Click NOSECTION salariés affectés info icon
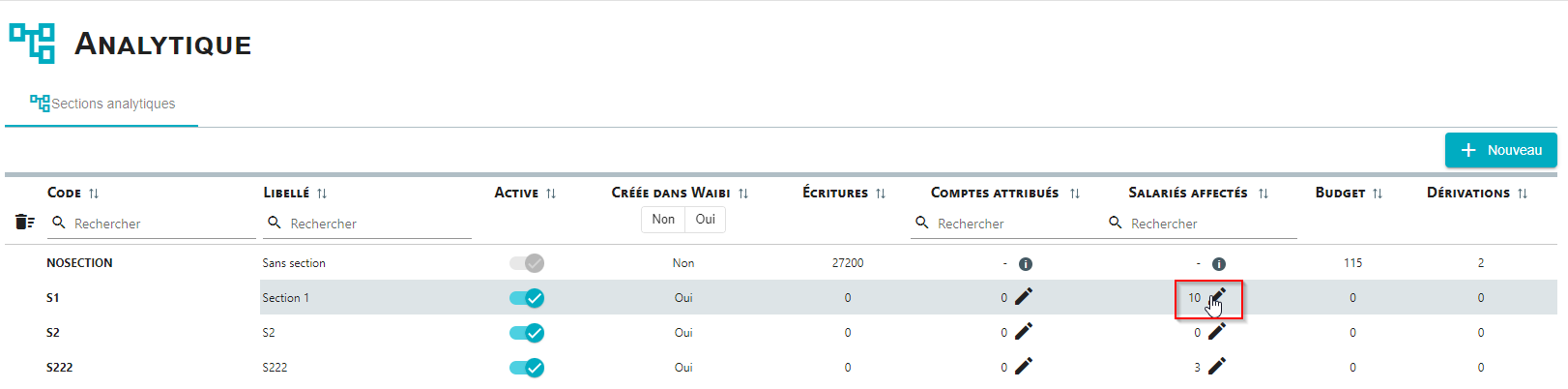The image size is (1568, 389). [x=1219, y=264]
